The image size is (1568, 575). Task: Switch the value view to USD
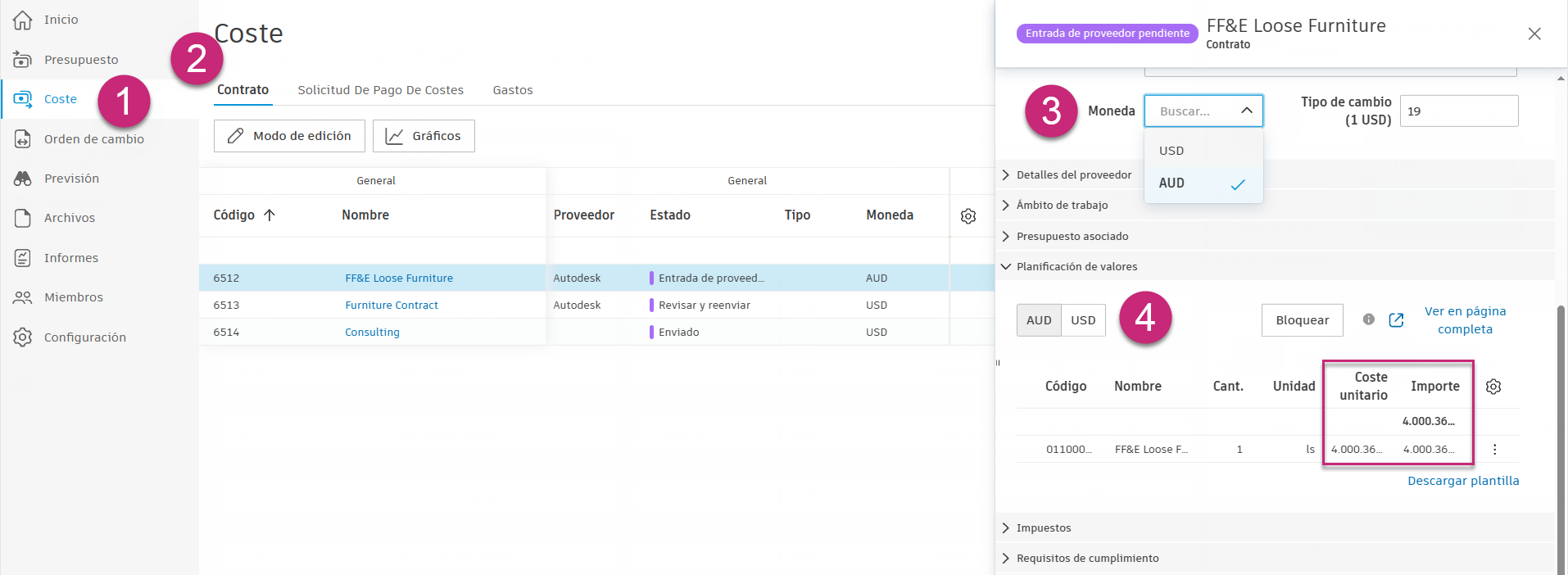click(1083, 320)
